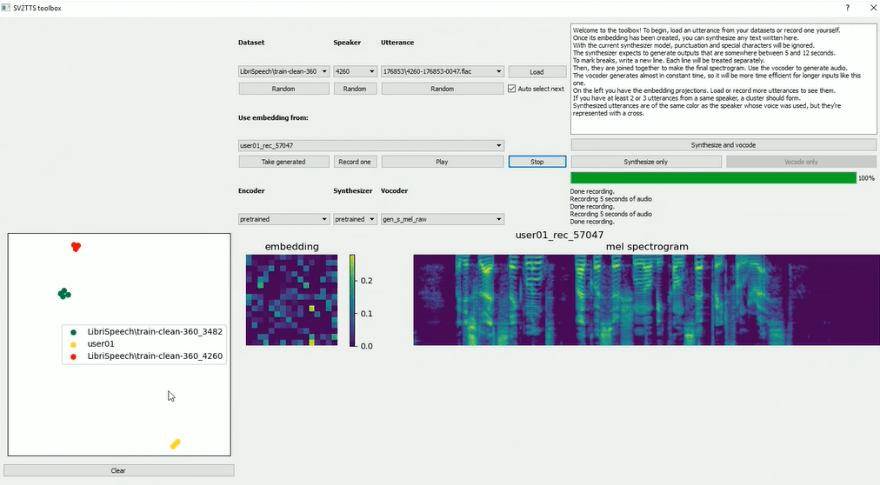
Task: Open the Speaker 4260 dropdown
Action: click(x=355, y=71)
